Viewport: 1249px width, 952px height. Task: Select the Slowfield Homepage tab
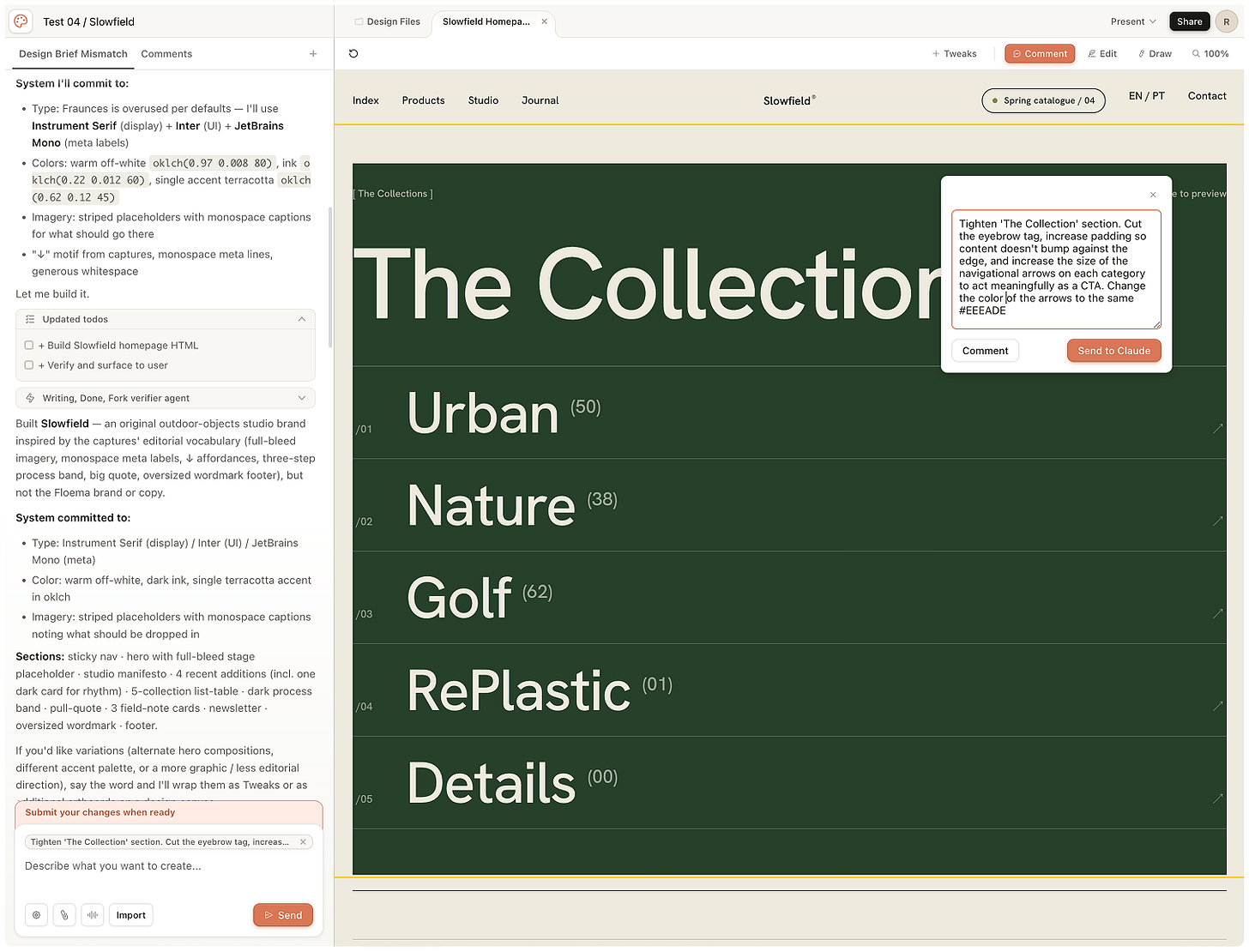pos(486,21)
